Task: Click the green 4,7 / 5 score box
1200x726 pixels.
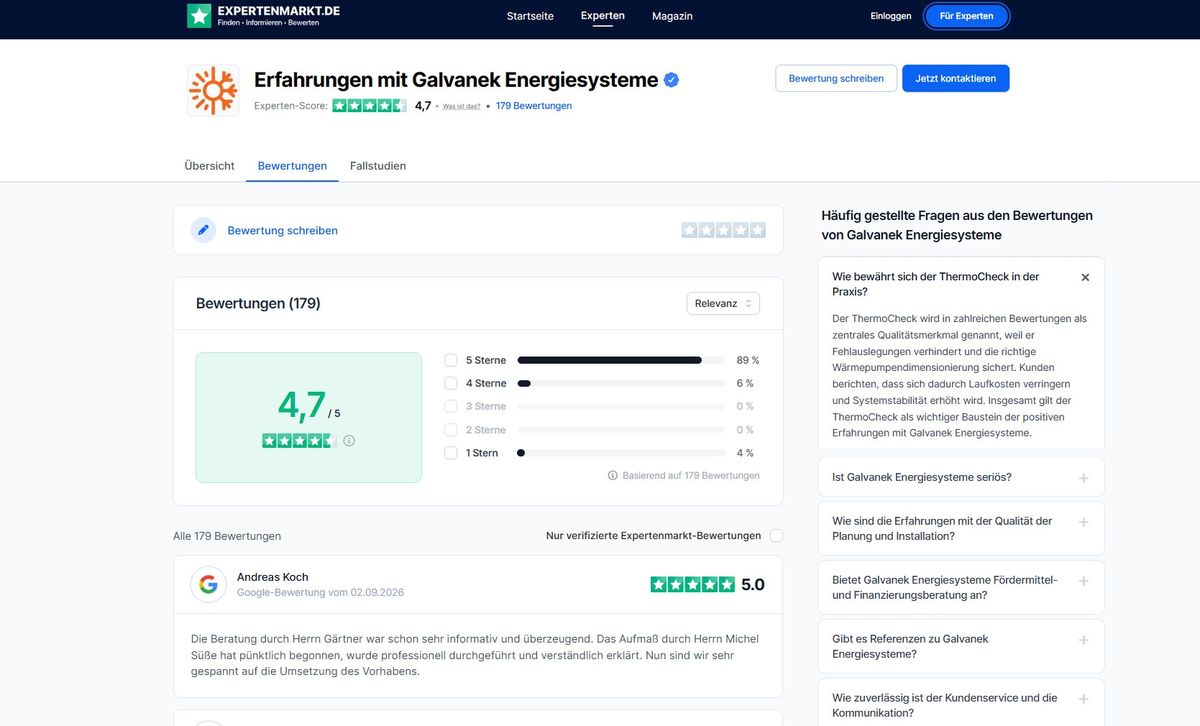Action: pos(309,417)
